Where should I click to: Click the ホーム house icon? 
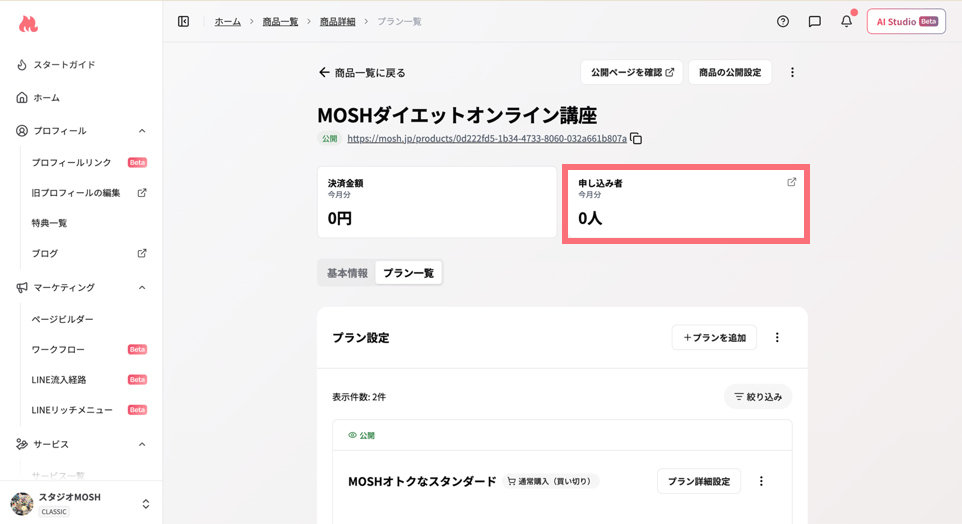(x=22, y=98)
